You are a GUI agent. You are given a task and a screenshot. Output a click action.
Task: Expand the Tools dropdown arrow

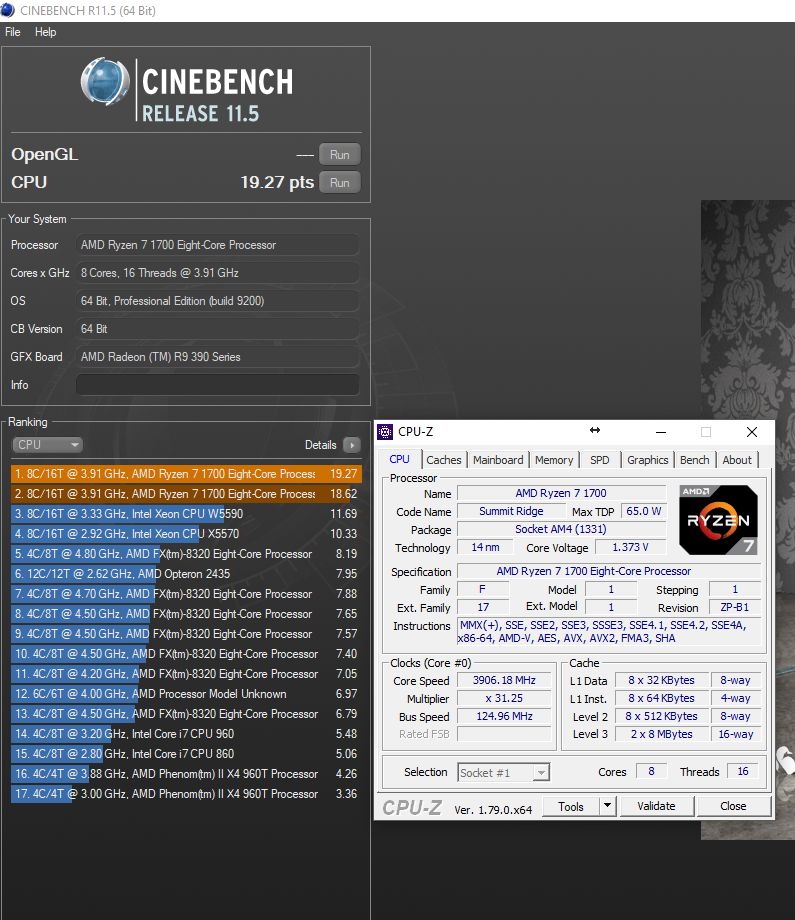pos(607,807)
